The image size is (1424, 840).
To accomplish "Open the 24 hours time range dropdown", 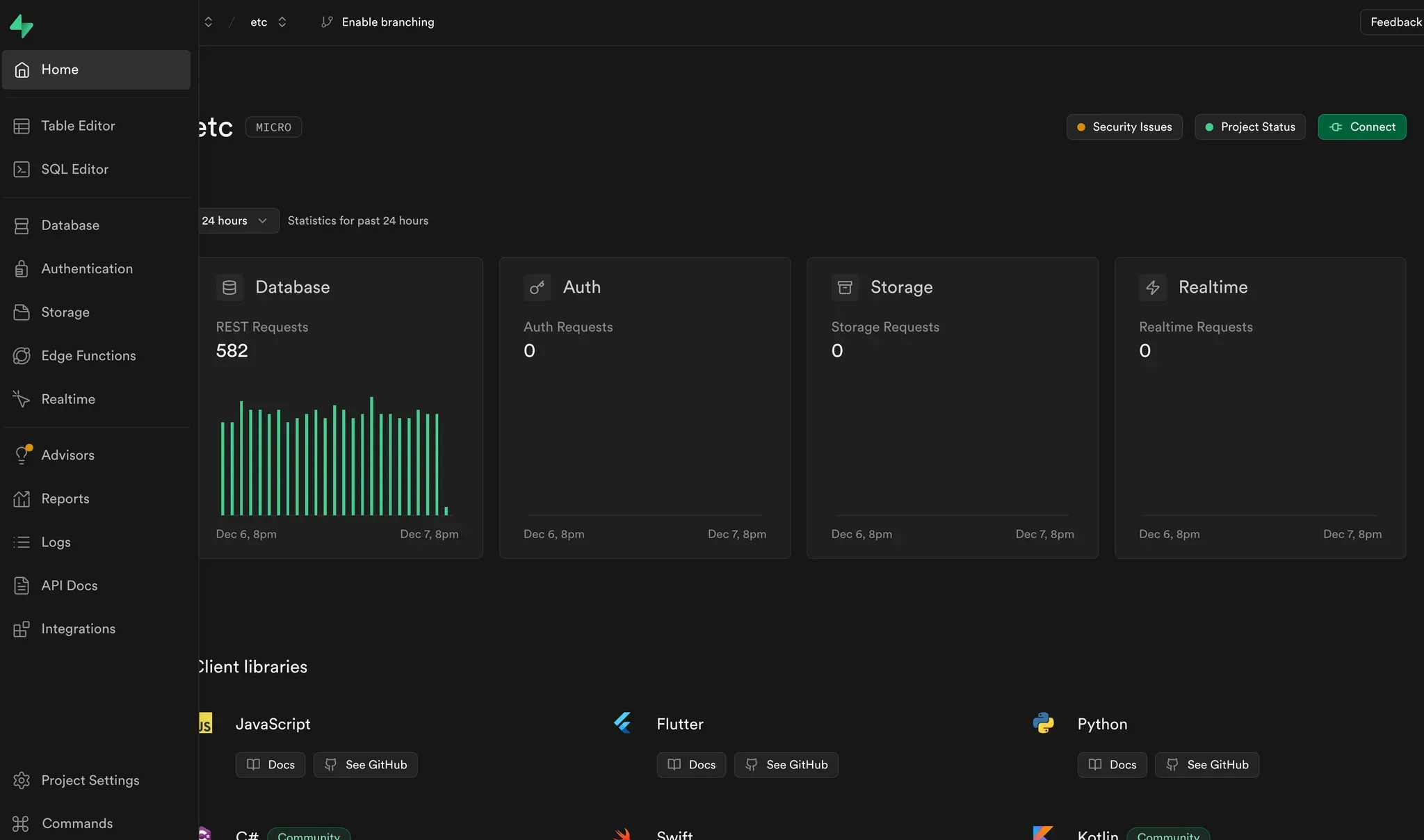I will click(238, 220).
